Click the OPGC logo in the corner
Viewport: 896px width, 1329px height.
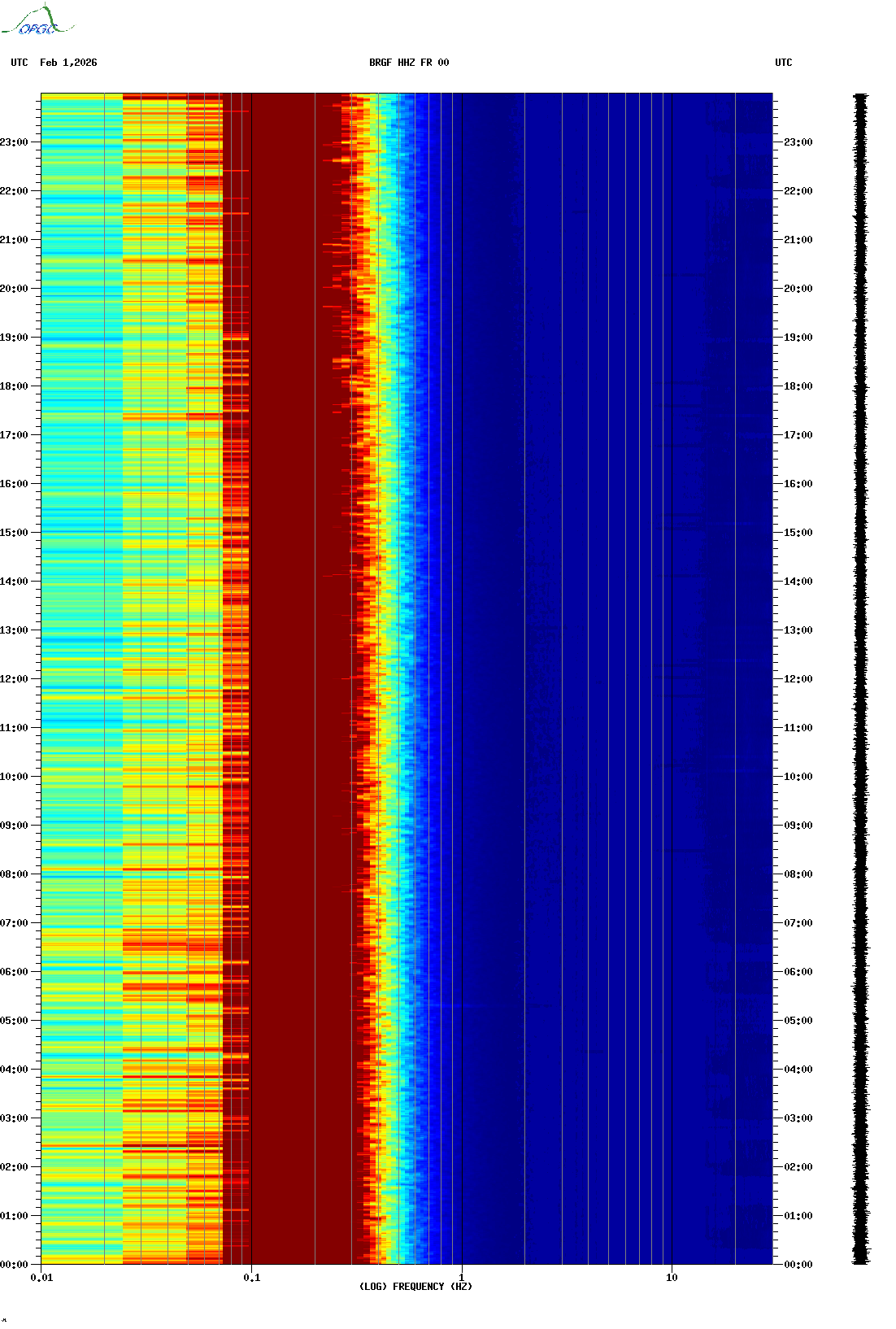click(38, 21)
